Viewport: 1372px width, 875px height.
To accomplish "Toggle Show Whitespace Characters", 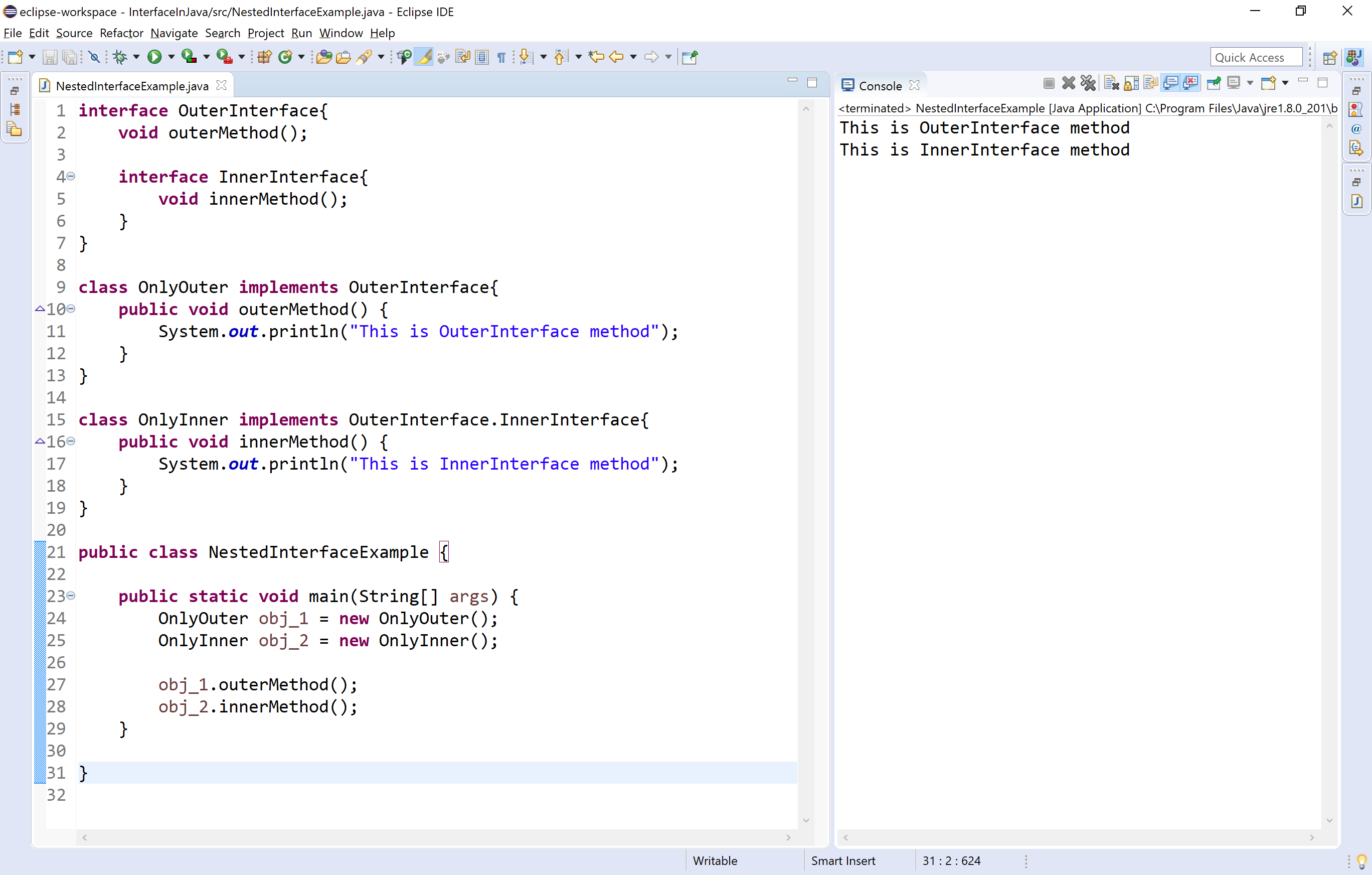I will tap(500, 57).
